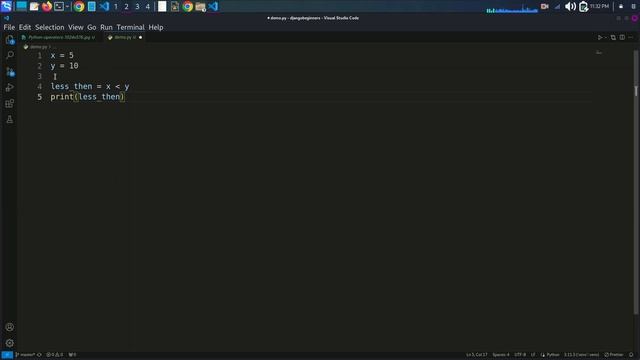Image resolution: width=640 pixels, height=360 pixels.
Task: Click the Synchronize Changes icon
Action: pos(40,355)
